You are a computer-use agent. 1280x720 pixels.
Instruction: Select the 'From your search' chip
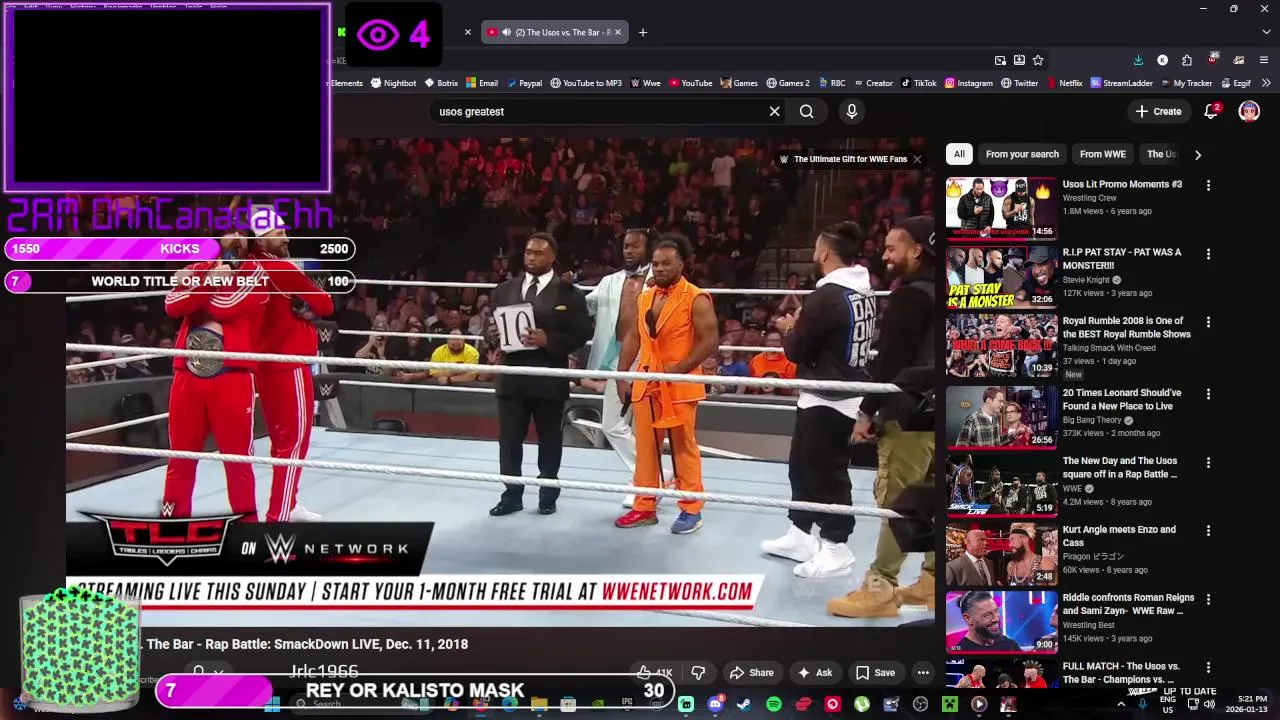(x=1022, y=154)
